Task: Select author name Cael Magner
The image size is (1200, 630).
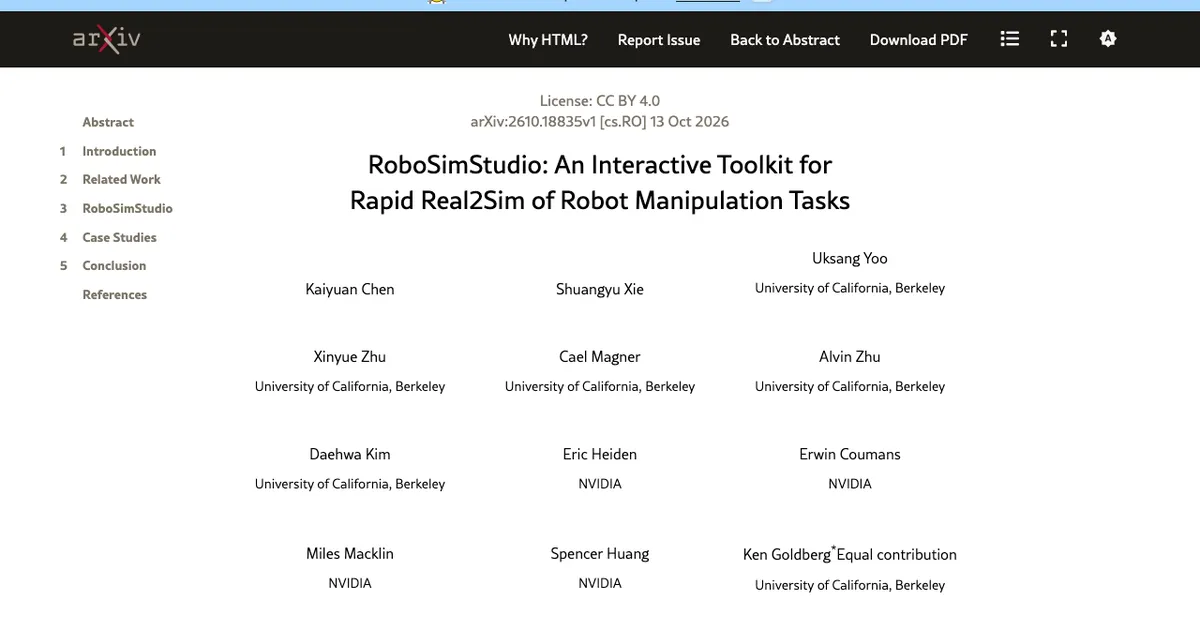Action: click(600, 356)
